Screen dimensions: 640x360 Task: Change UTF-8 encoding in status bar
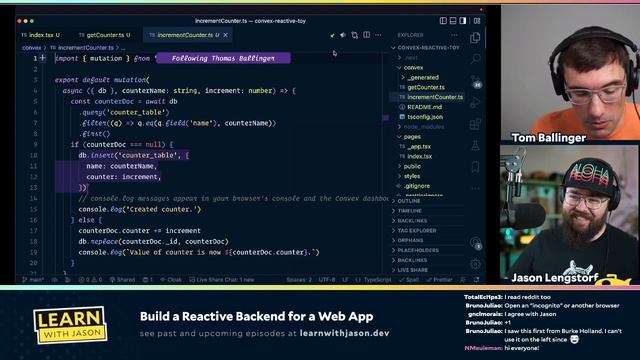pos(327,280)
